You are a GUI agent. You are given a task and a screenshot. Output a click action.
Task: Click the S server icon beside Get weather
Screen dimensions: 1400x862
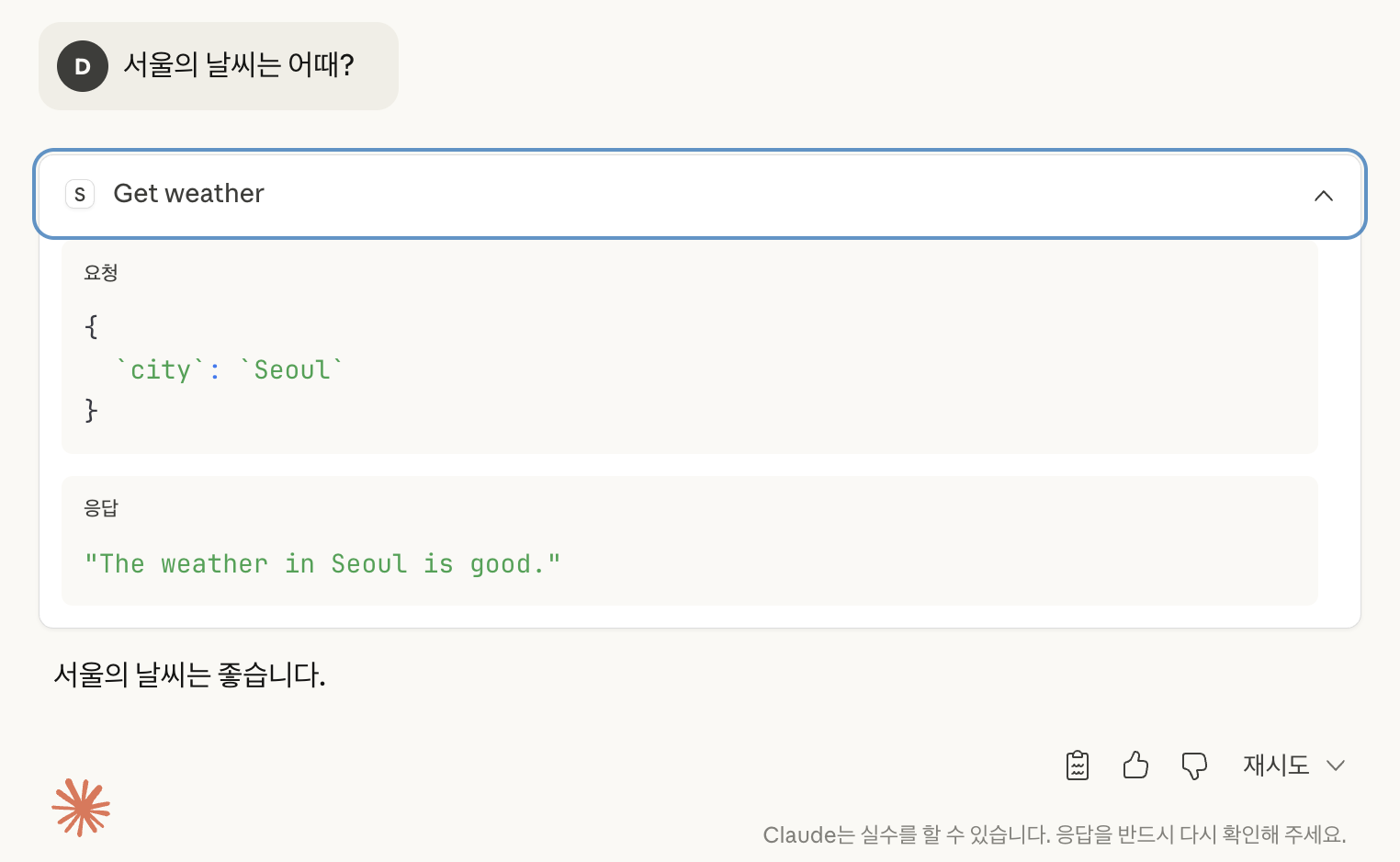click(x=80, y=194)
